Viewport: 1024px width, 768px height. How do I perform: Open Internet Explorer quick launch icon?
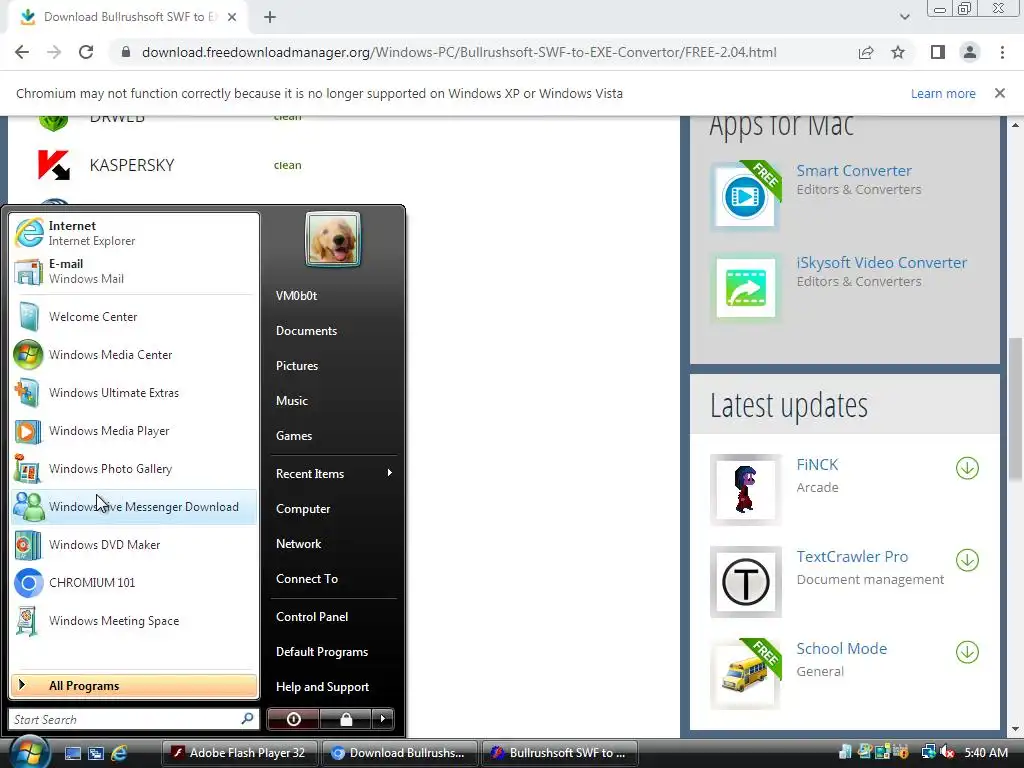click(x=119, y=753)
